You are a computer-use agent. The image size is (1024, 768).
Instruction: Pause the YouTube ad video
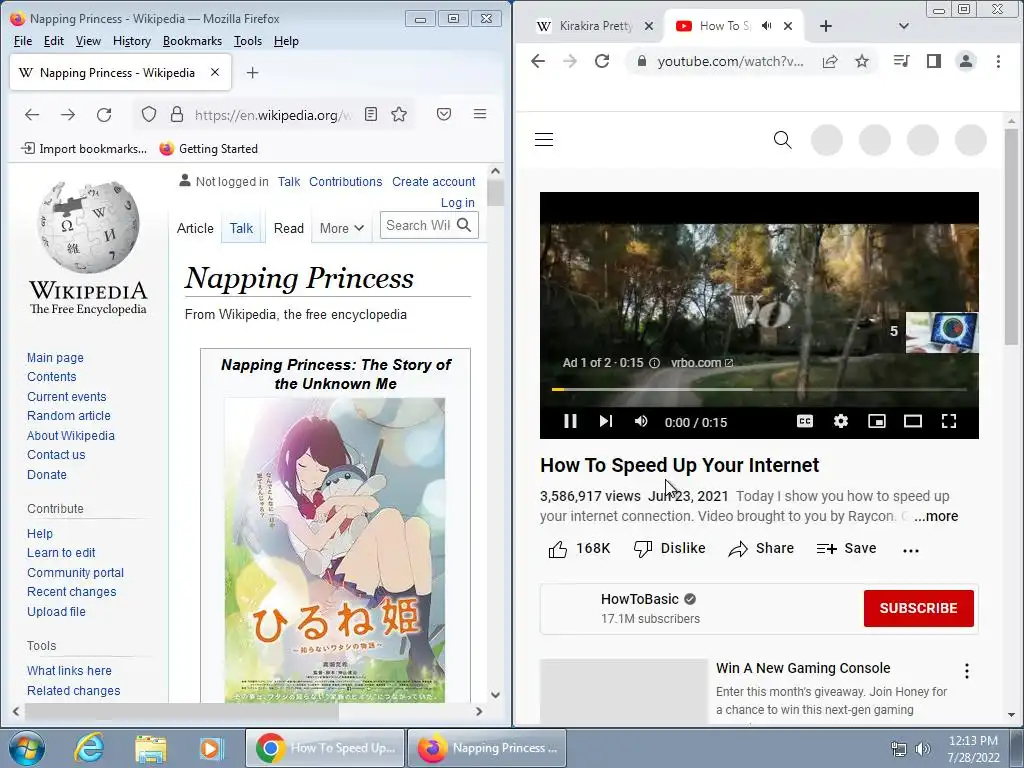(x=570, y=422)
